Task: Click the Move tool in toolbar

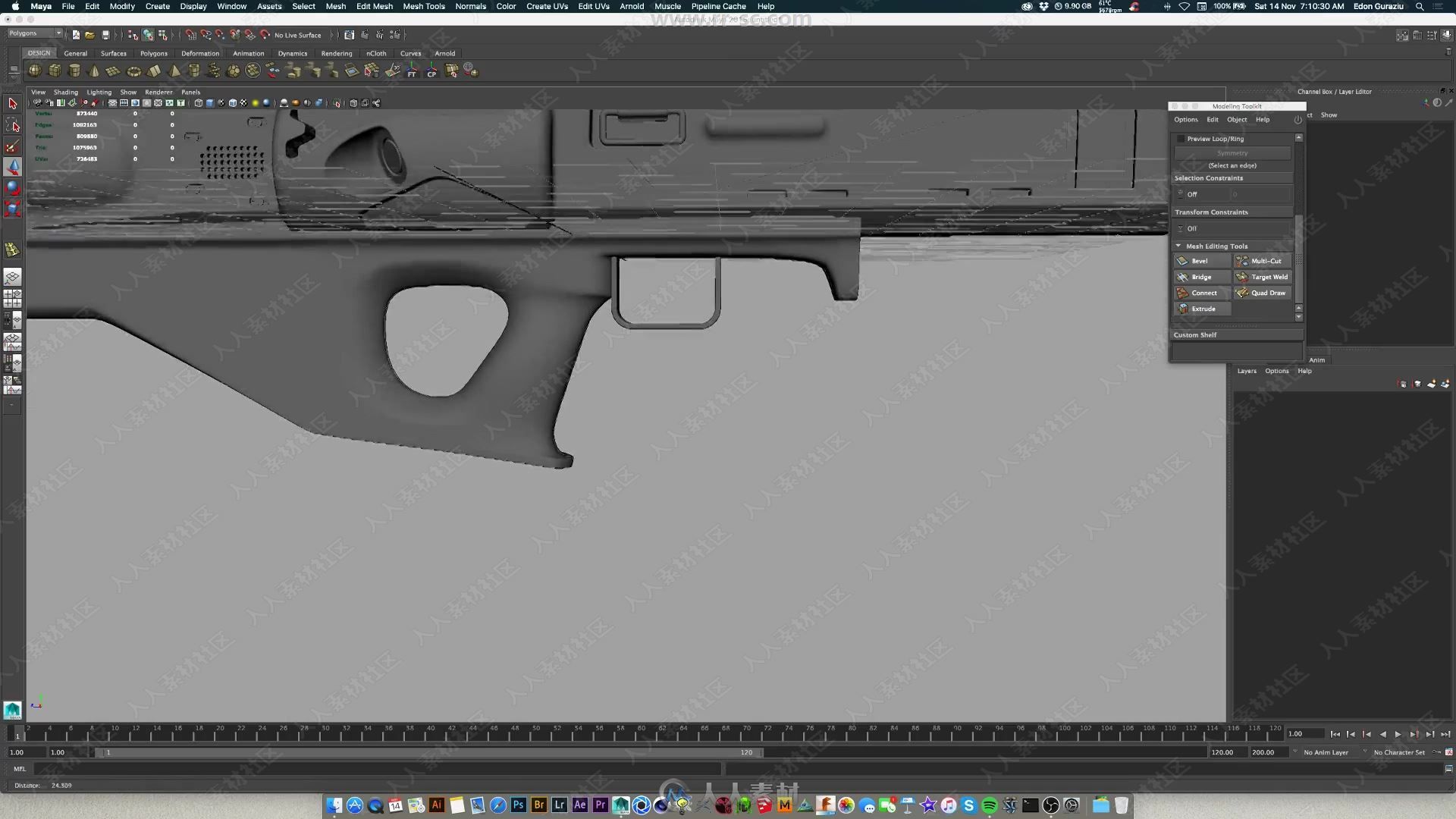Action: pyautogui.click(x=12, y=166)
